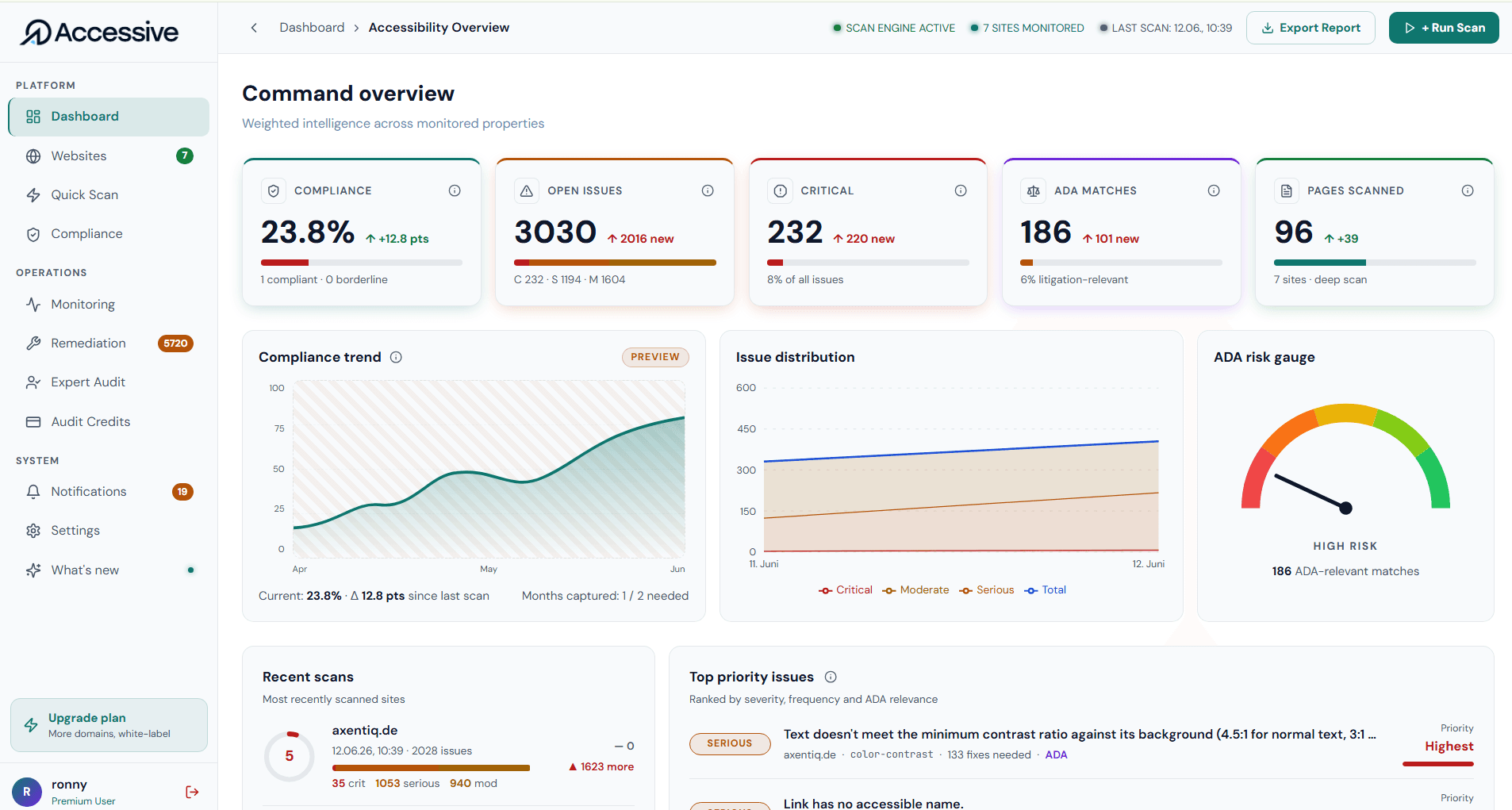The width and height of the screenshot is (1512, 810).
Task: Open the Websites sidebar item
Action: click(x=109, y=156)
